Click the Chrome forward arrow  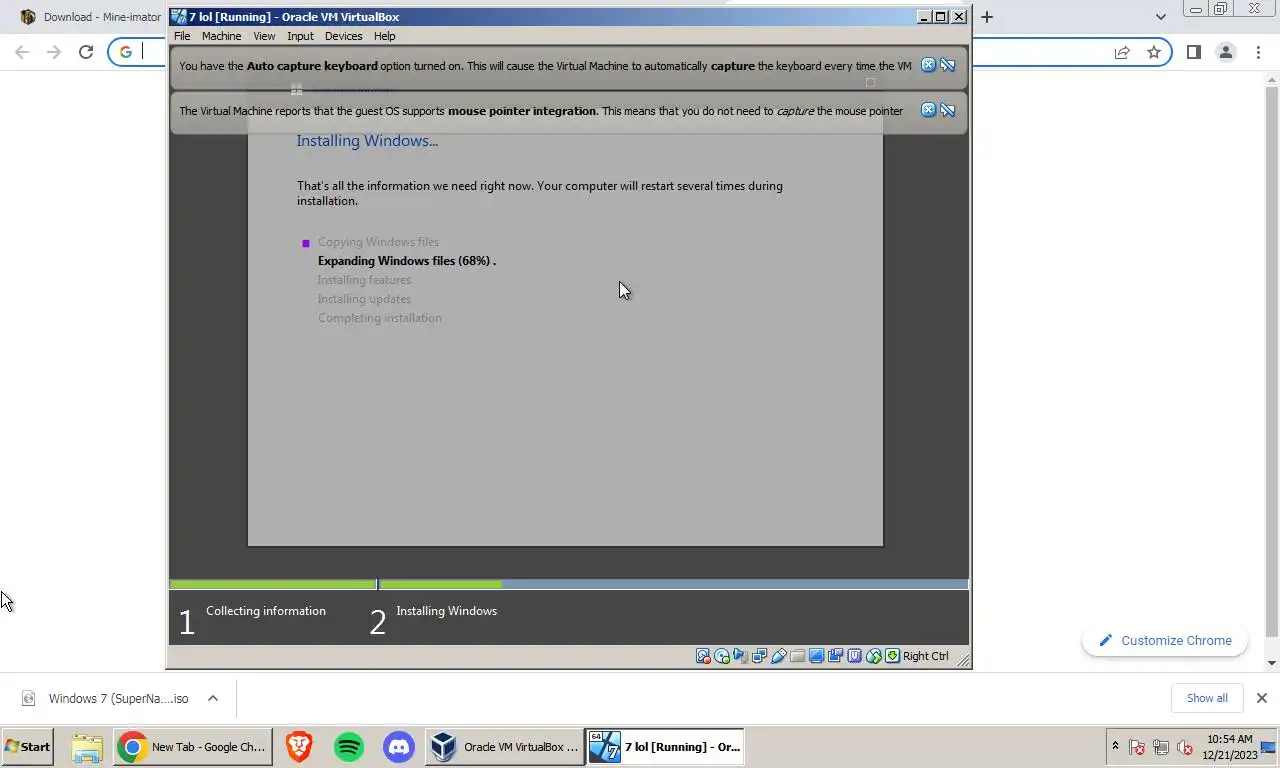point(54,52)
